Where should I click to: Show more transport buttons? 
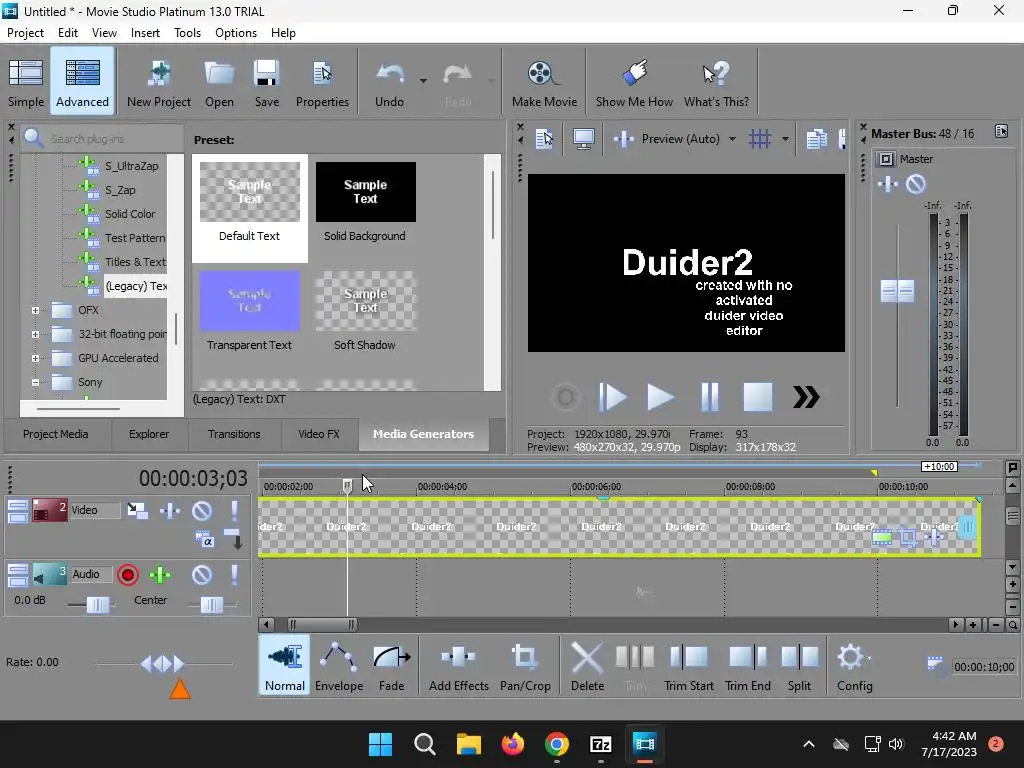(806, 397)
